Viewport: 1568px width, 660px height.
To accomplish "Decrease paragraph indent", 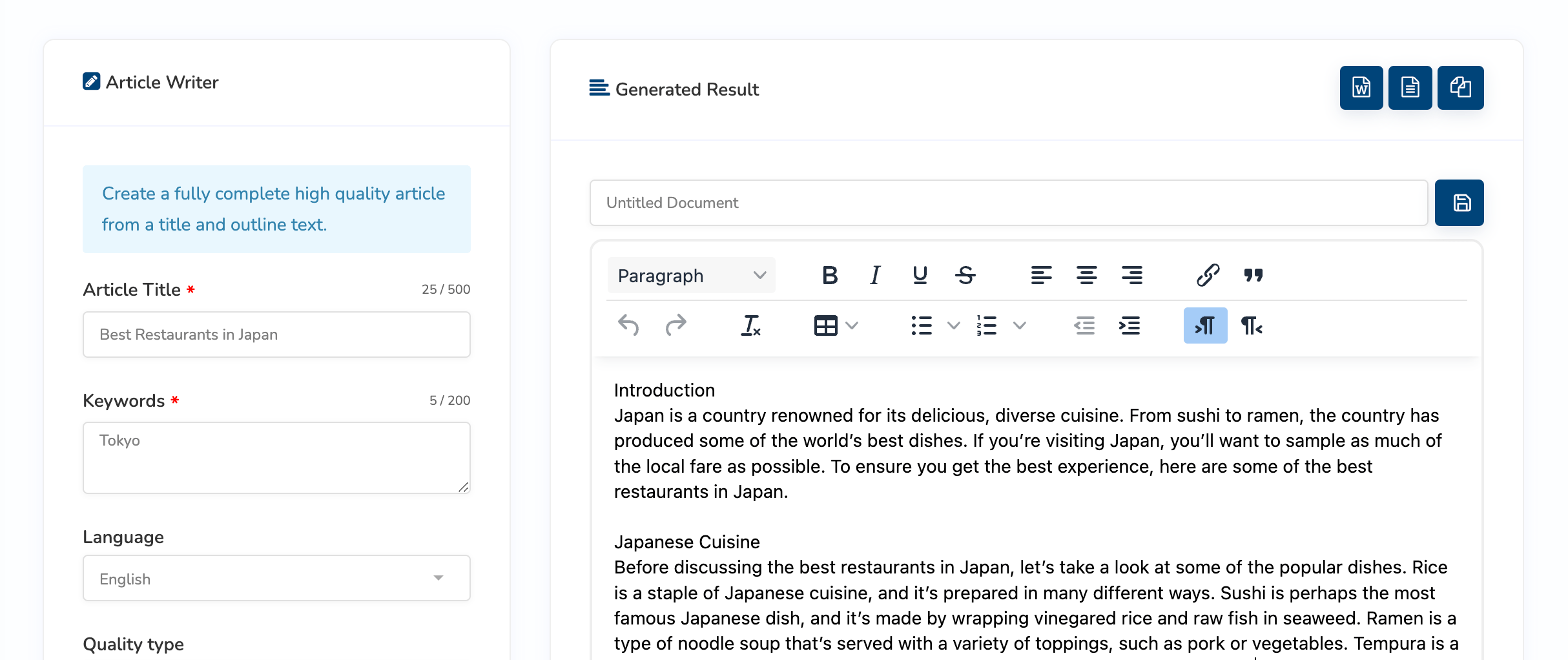I will point(1084,325).
